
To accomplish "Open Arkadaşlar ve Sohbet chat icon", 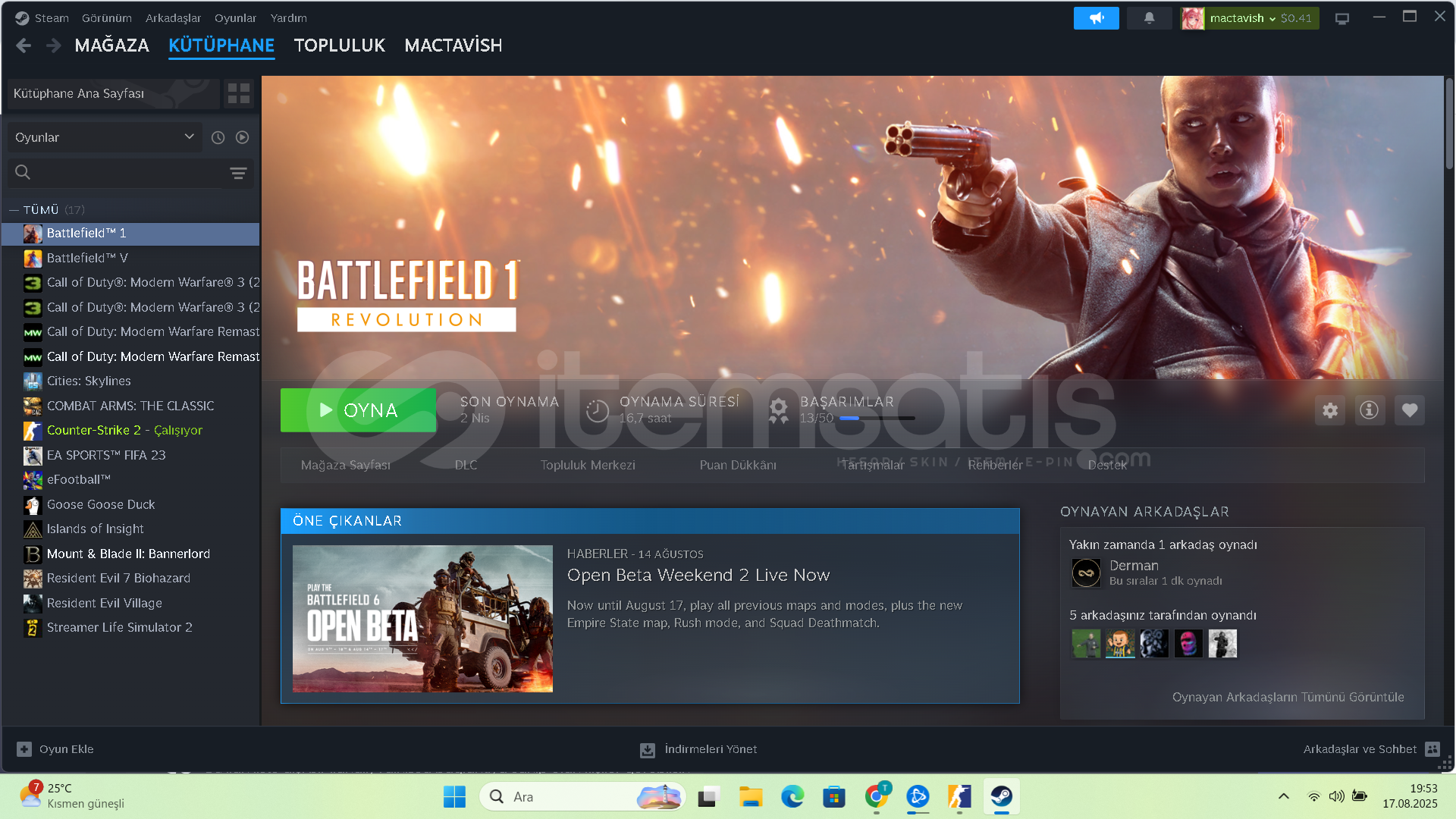I will pos(1432,749).
